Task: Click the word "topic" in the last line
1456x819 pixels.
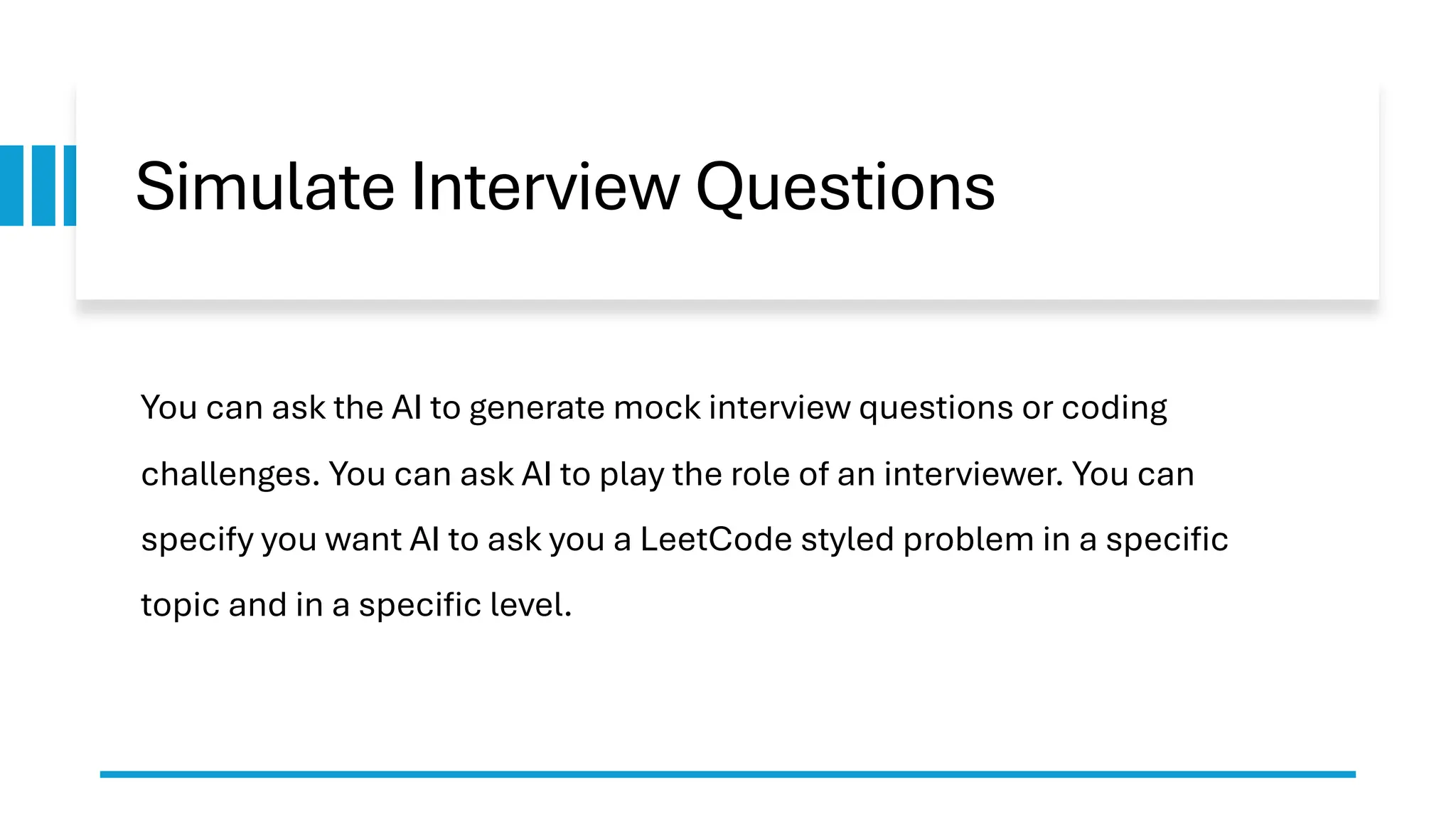Action: pos(180,606)
